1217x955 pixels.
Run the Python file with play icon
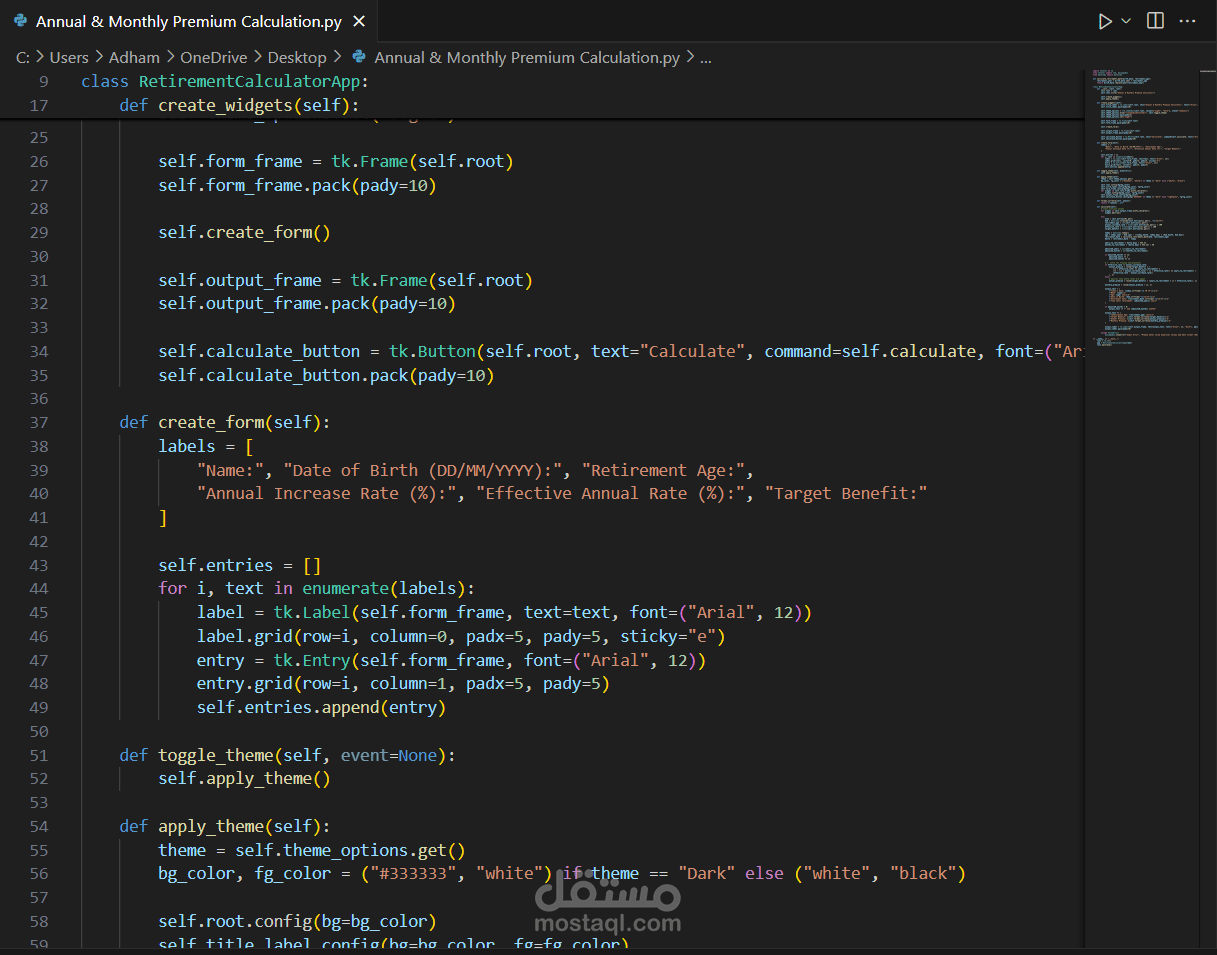(x=1104, y=21)
